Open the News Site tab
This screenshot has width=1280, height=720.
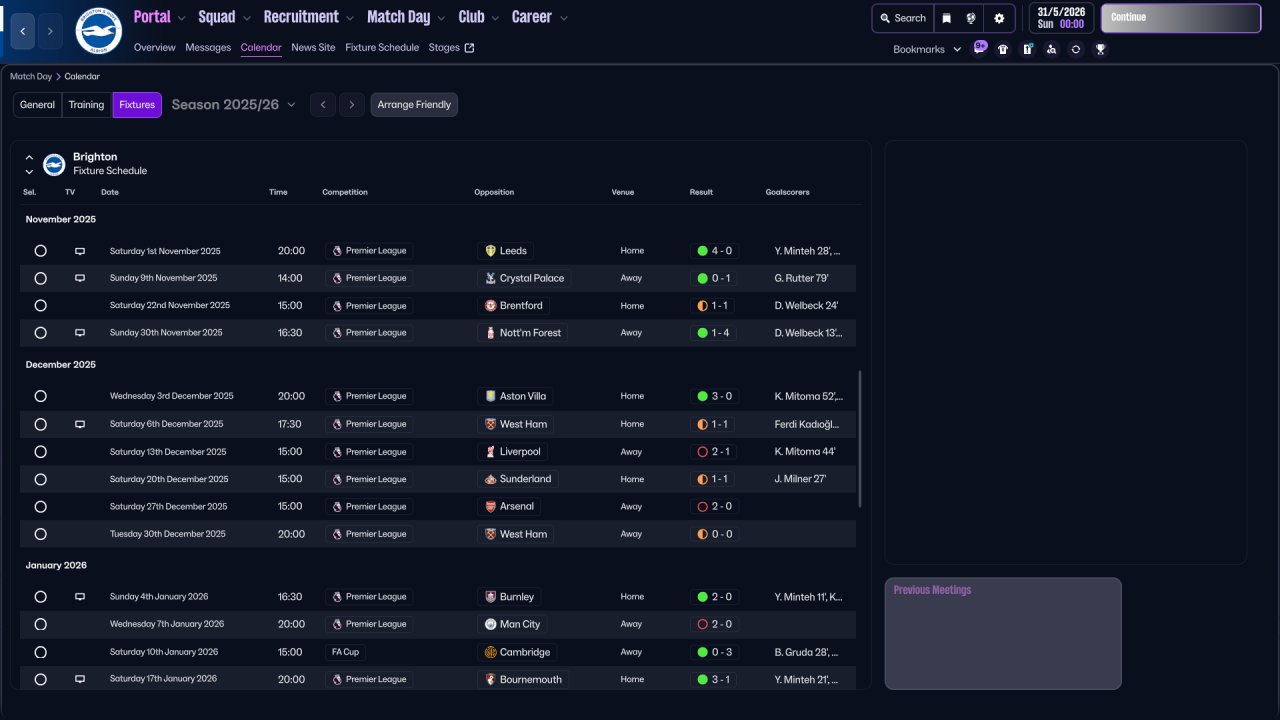pyautogui.click(x=313, y=48)
